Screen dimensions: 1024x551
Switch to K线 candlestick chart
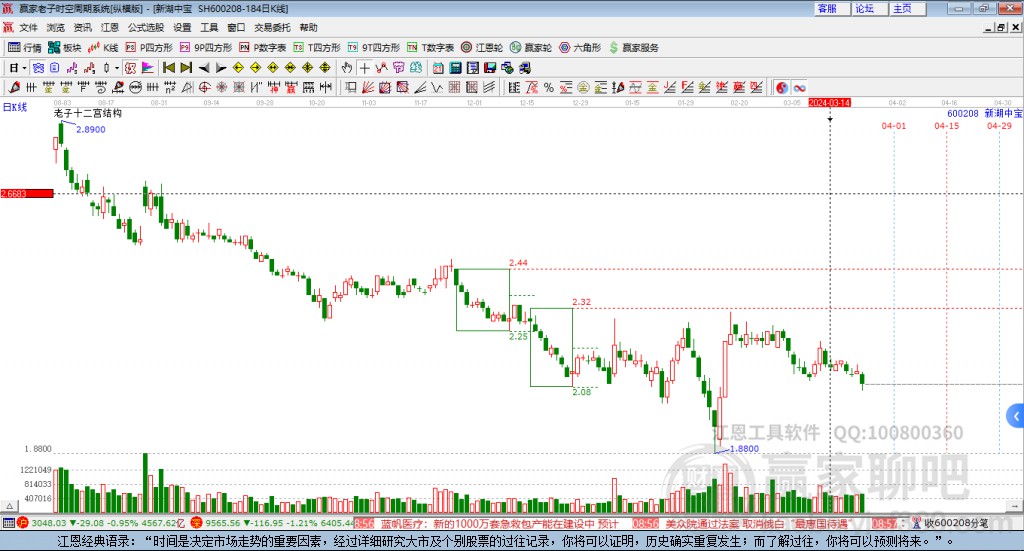point(104,47)
